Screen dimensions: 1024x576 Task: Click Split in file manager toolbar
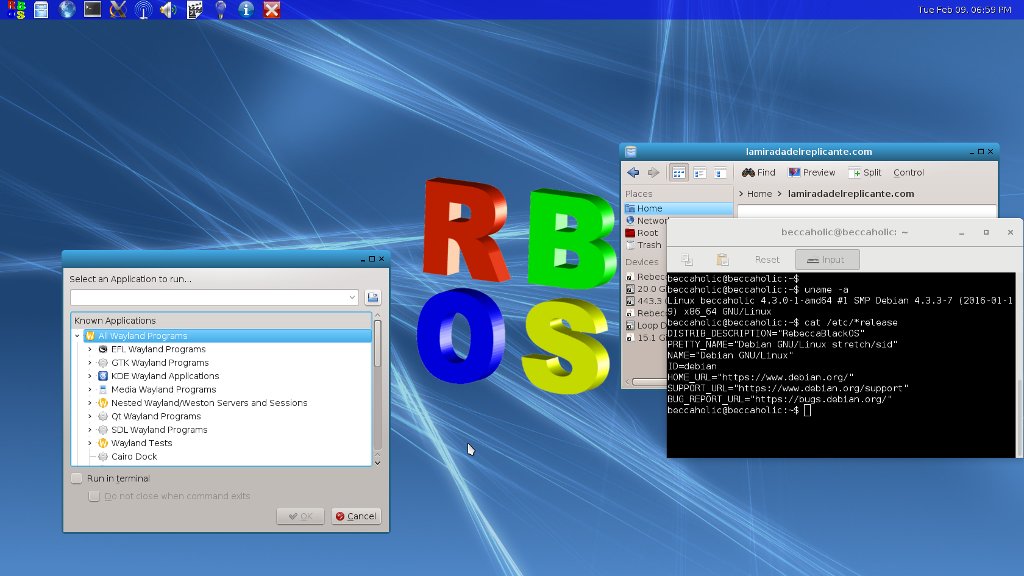coord(865,172)
